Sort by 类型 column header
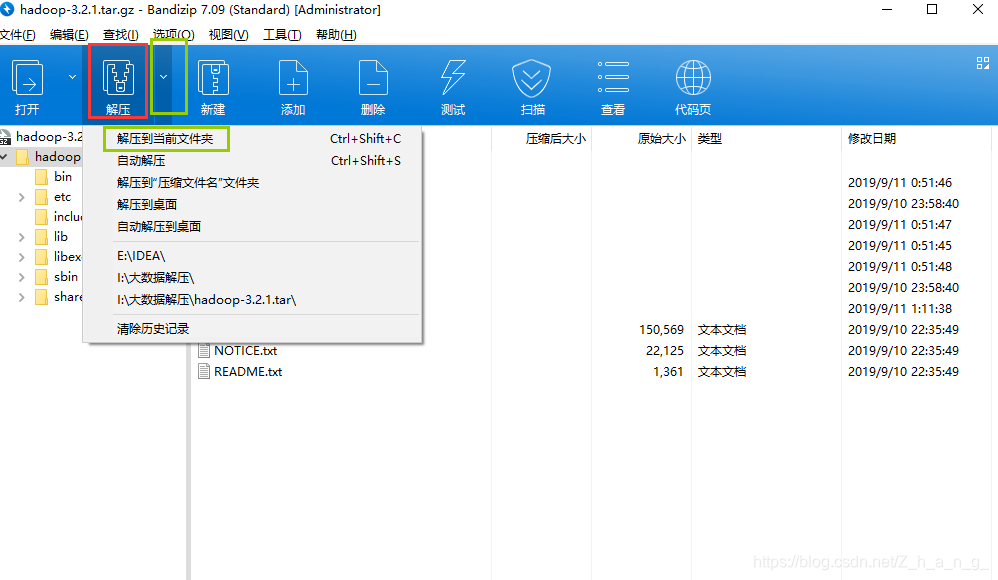The width and height of the screenshot is (998, 580). coord(710,139)
